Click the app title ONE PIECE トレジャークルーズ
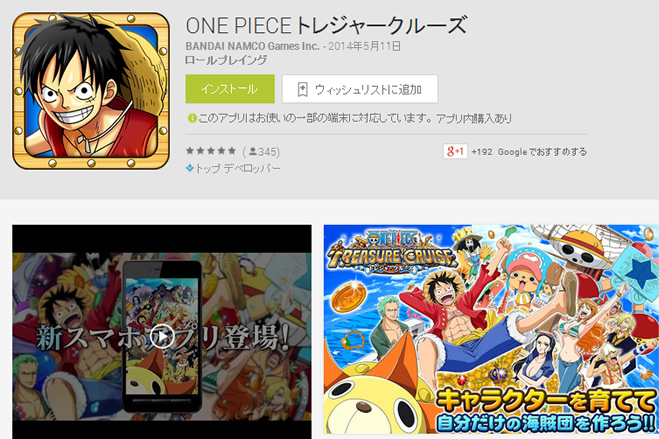Image resolution: width=659 pixels, height=439 pixels. pos(326,25)
